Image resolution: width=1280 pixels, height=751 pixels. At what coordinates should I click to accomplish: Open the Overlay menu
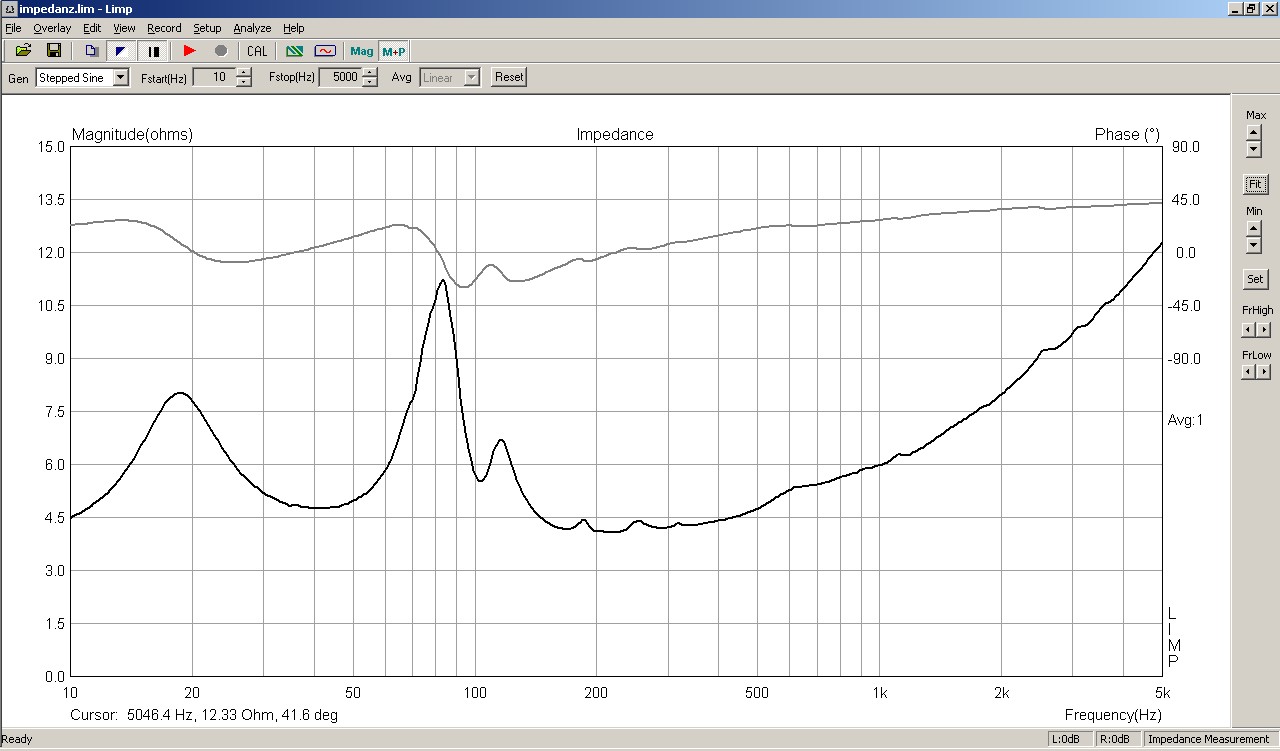[x=52, y=28]
